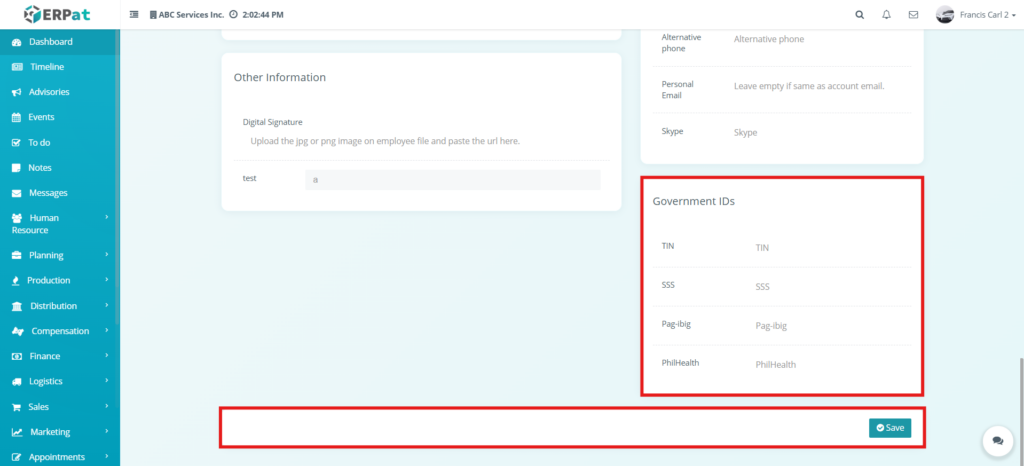
Task: Click the TIN input field
Action: pyautogui.click(x=830, y=247)
